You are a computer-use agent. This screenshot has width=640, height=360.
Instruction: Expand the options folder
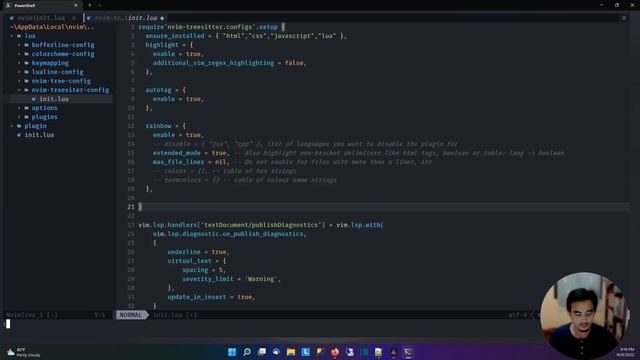tap(19, 108)
